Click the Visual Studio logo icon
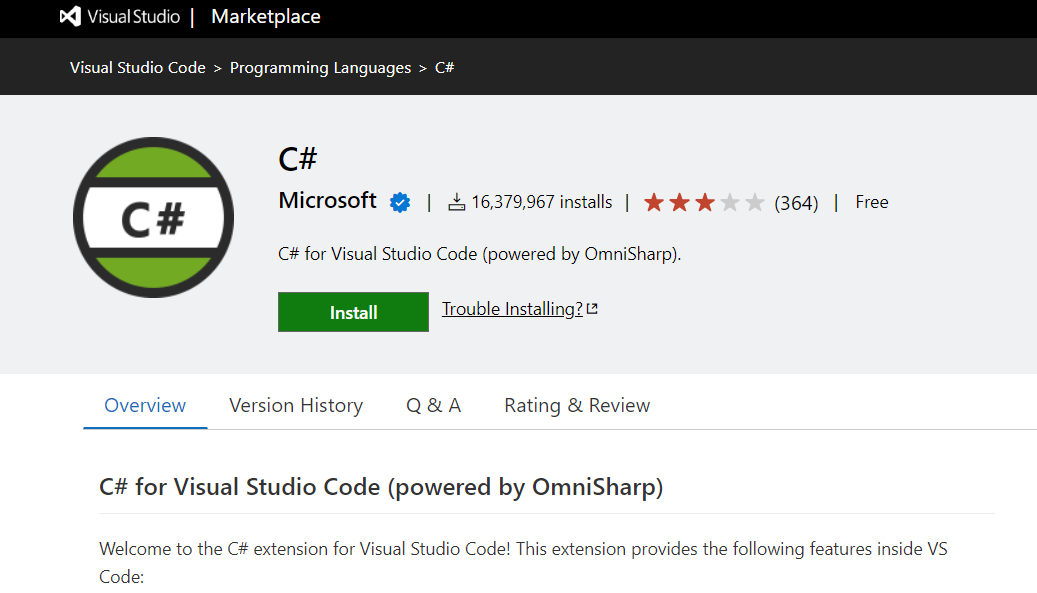Screen dimensions: 1037x593 click(x=70, y=16)
